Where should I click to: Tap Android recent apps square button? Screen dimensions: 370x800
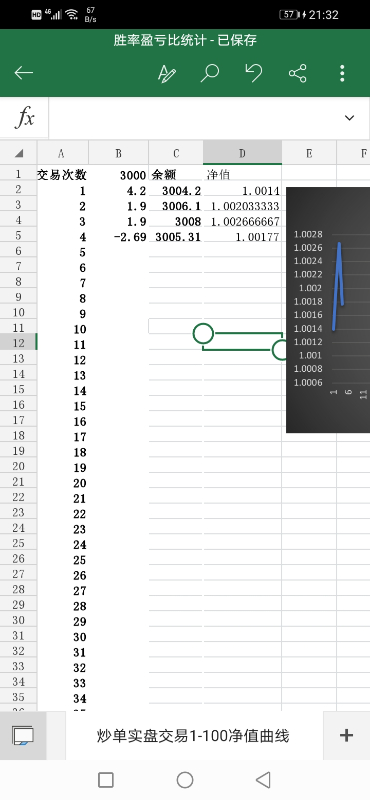click(x=106, y=780)
